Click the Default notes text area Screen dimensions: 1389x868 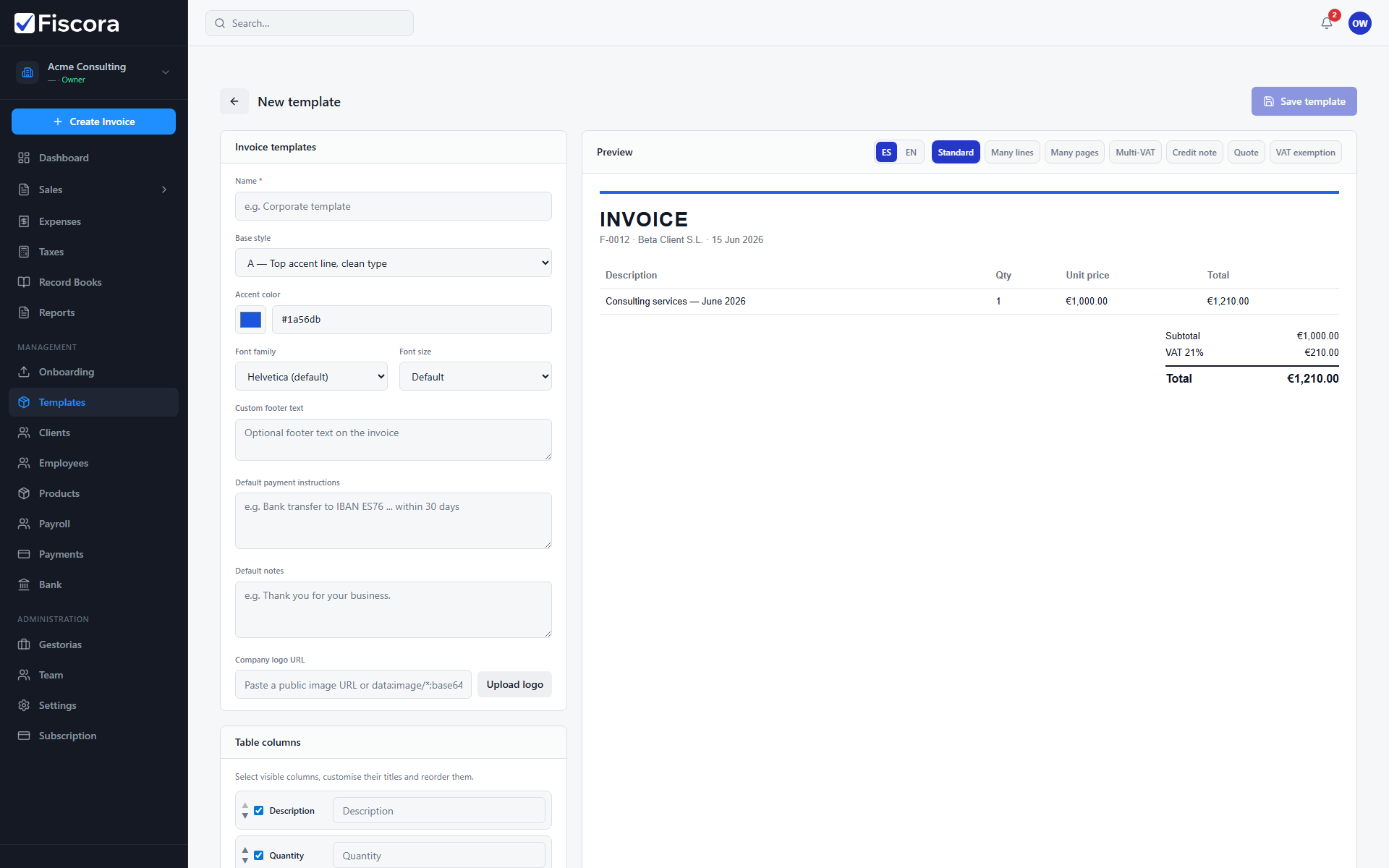pyautogui.click(x=394, y=610)
